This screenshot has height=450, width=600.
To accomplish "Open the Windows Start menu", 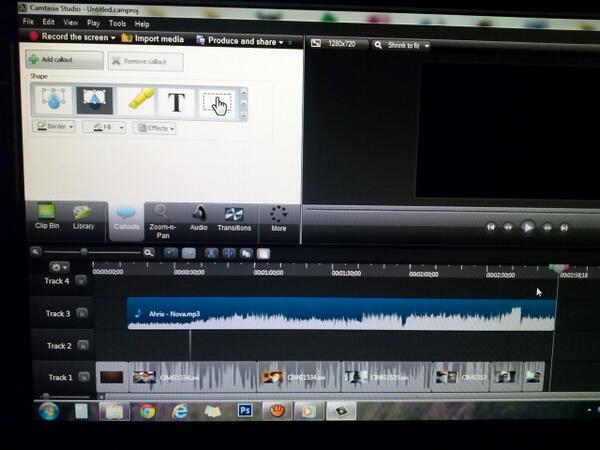I will pyautogui.click(x=49, y=411).
